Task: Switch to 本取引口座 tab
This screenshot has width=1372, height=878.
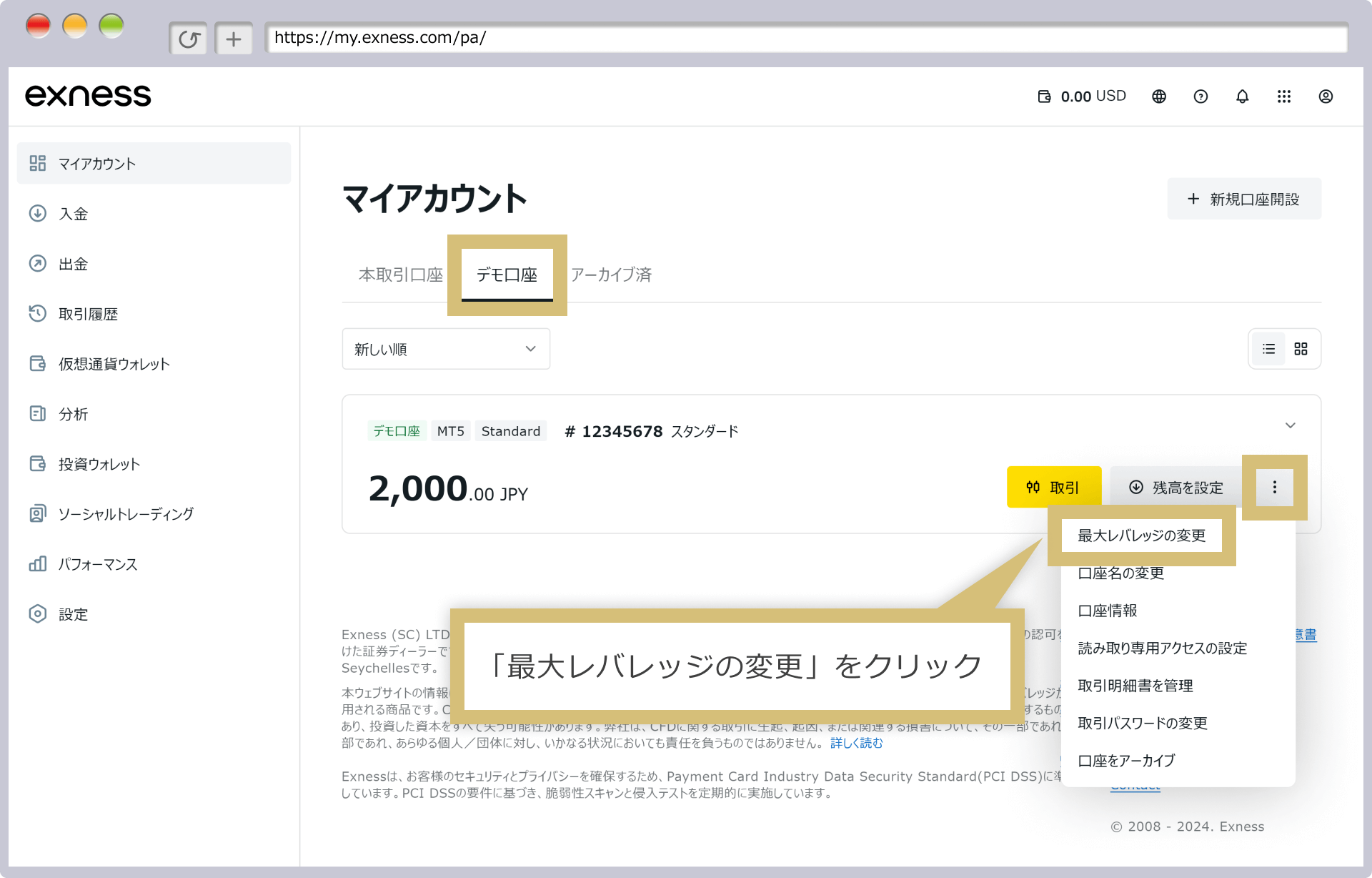Action: (401, 275)
